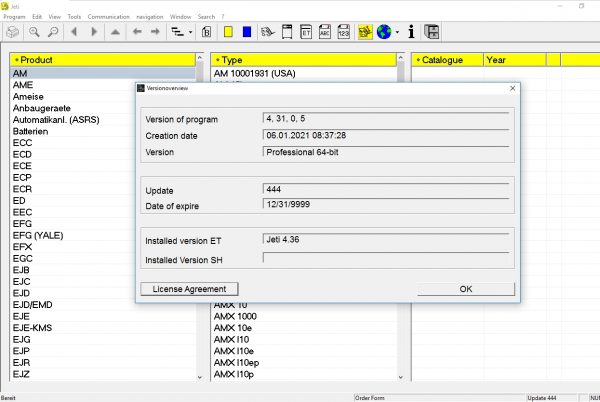The height and width of the screenshot is (402, 600).
Task: Select EFG (YALE) in Product list
Action: coord(38,235)
